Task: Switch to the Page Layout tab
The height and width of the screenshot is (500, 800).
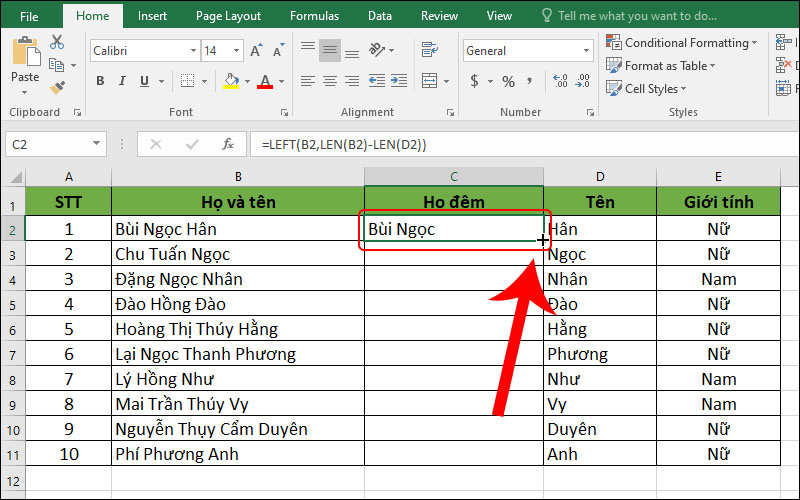Action: (228, 16)
